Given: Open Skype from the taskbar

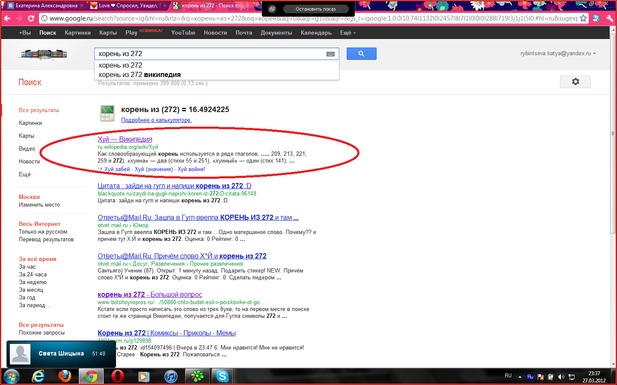Looking at the screenshot, I should (222, 376).
